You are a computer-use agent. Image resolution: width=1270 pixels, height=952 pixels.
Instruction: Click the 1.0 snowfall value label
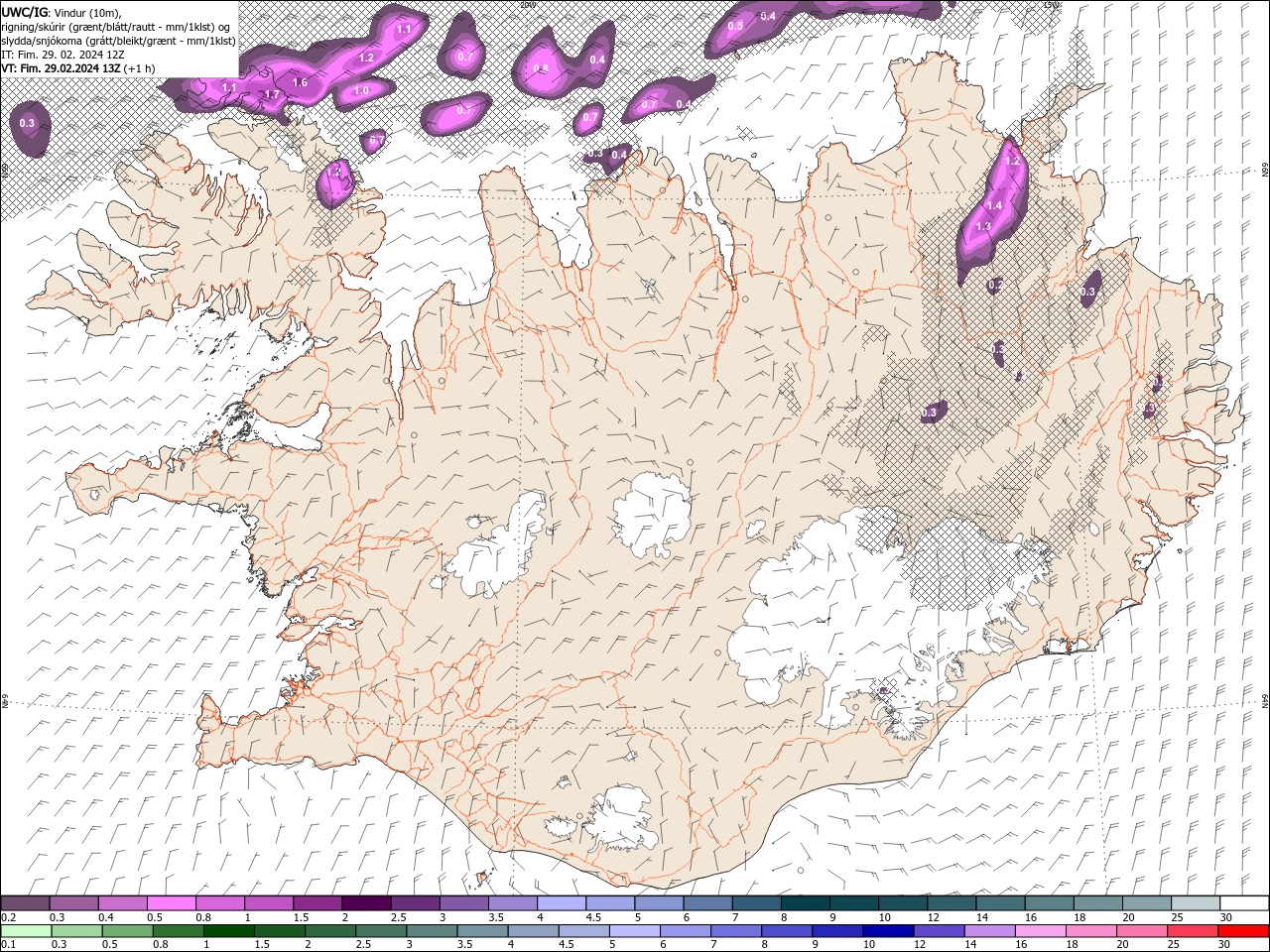[x=361, y=91]
